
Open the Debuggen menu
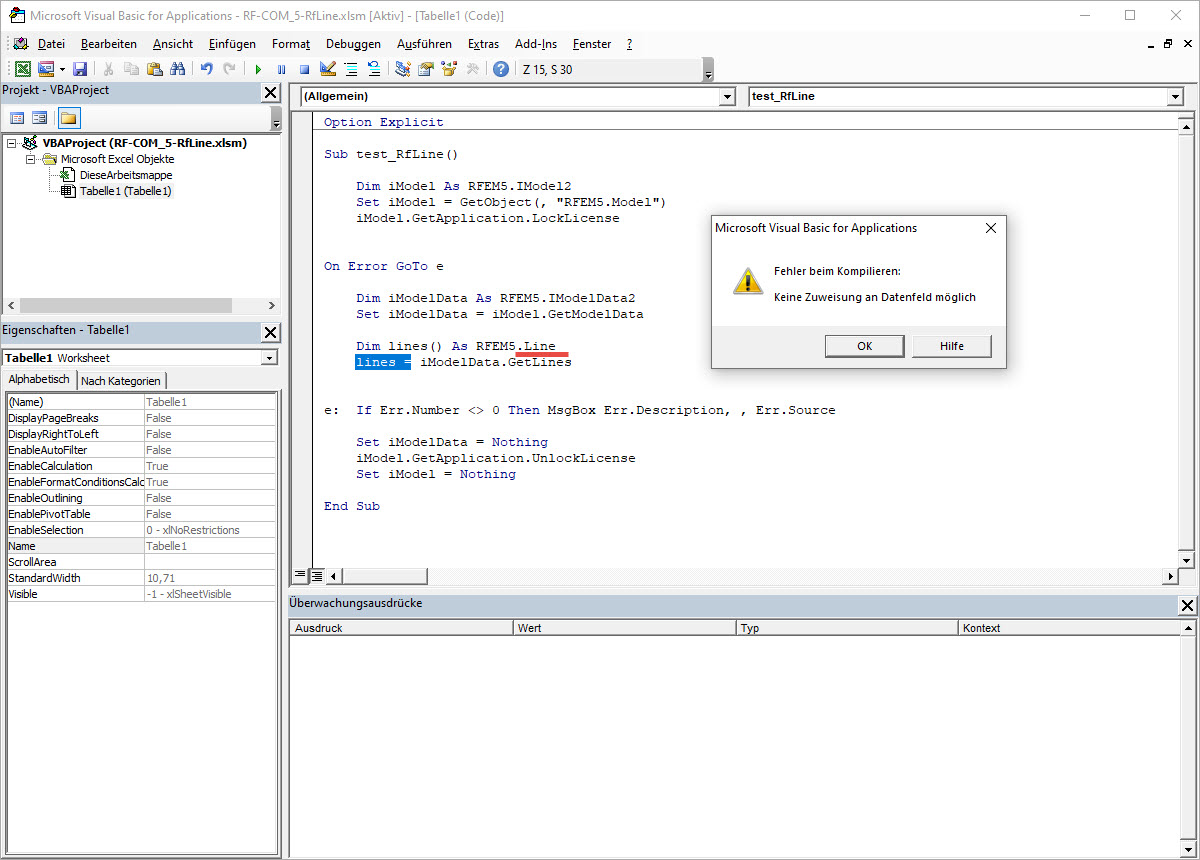click(x=353, y=44)
